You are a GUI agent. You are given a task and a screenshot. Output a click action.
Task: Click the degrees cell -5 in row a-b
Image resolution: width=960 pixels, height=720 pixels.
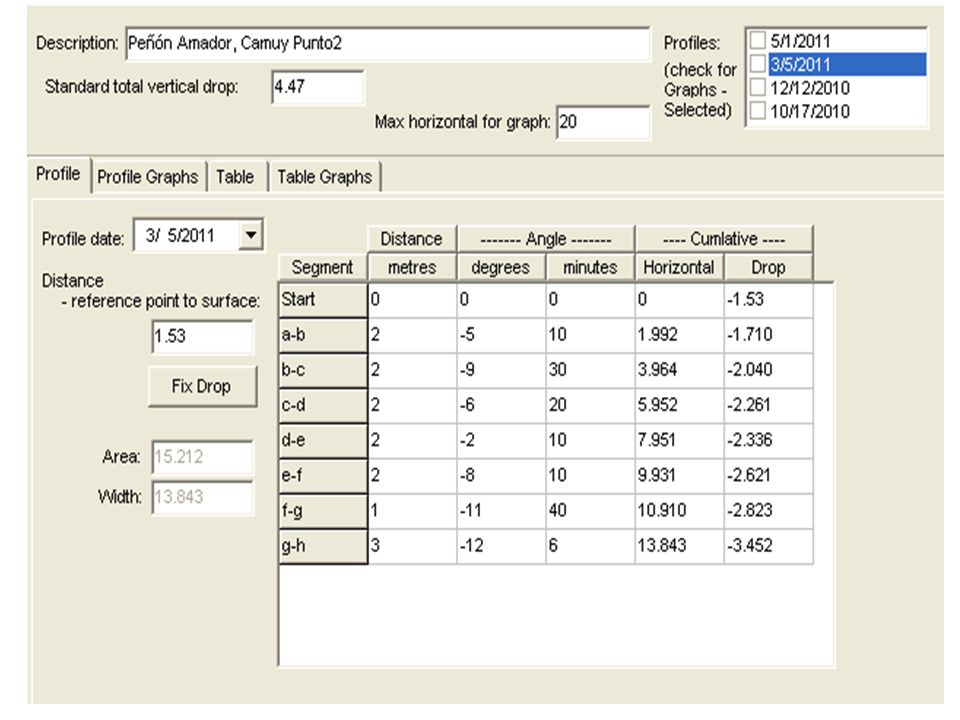pos(501,335)
